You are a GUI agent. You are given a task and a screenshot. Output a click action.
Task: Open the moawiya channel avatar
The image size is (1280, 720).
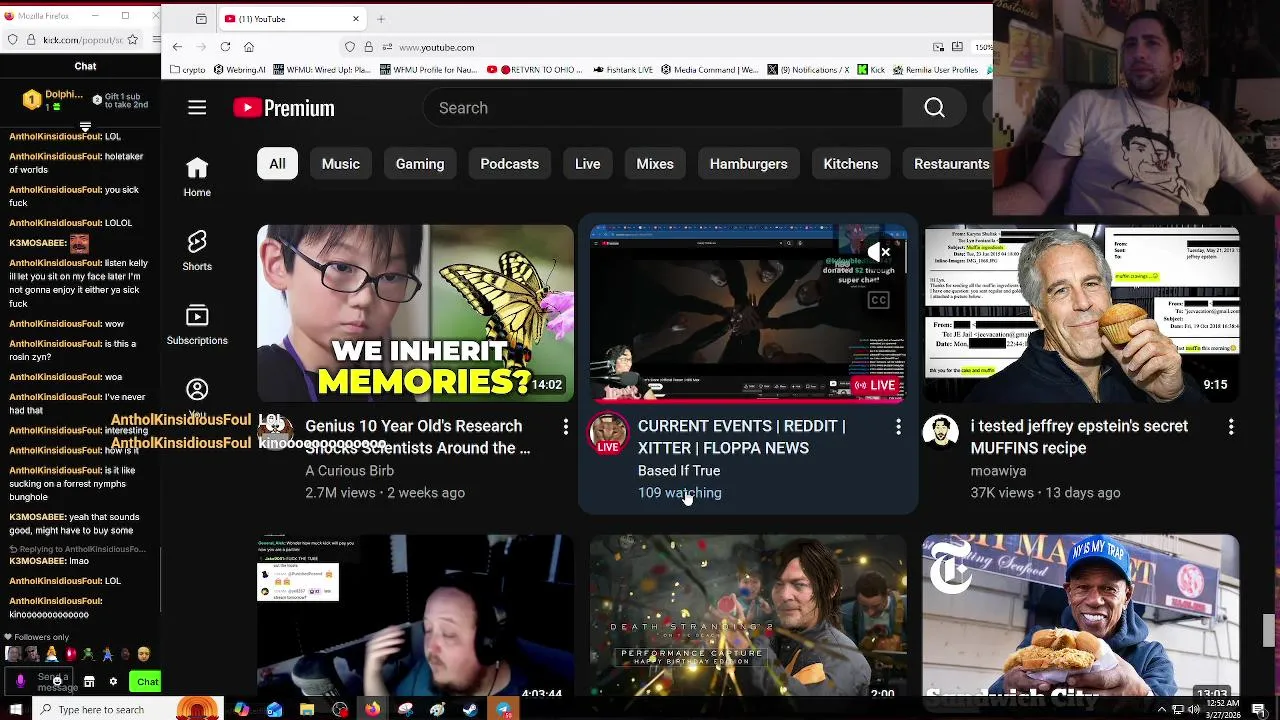click(x=941, y=432)
